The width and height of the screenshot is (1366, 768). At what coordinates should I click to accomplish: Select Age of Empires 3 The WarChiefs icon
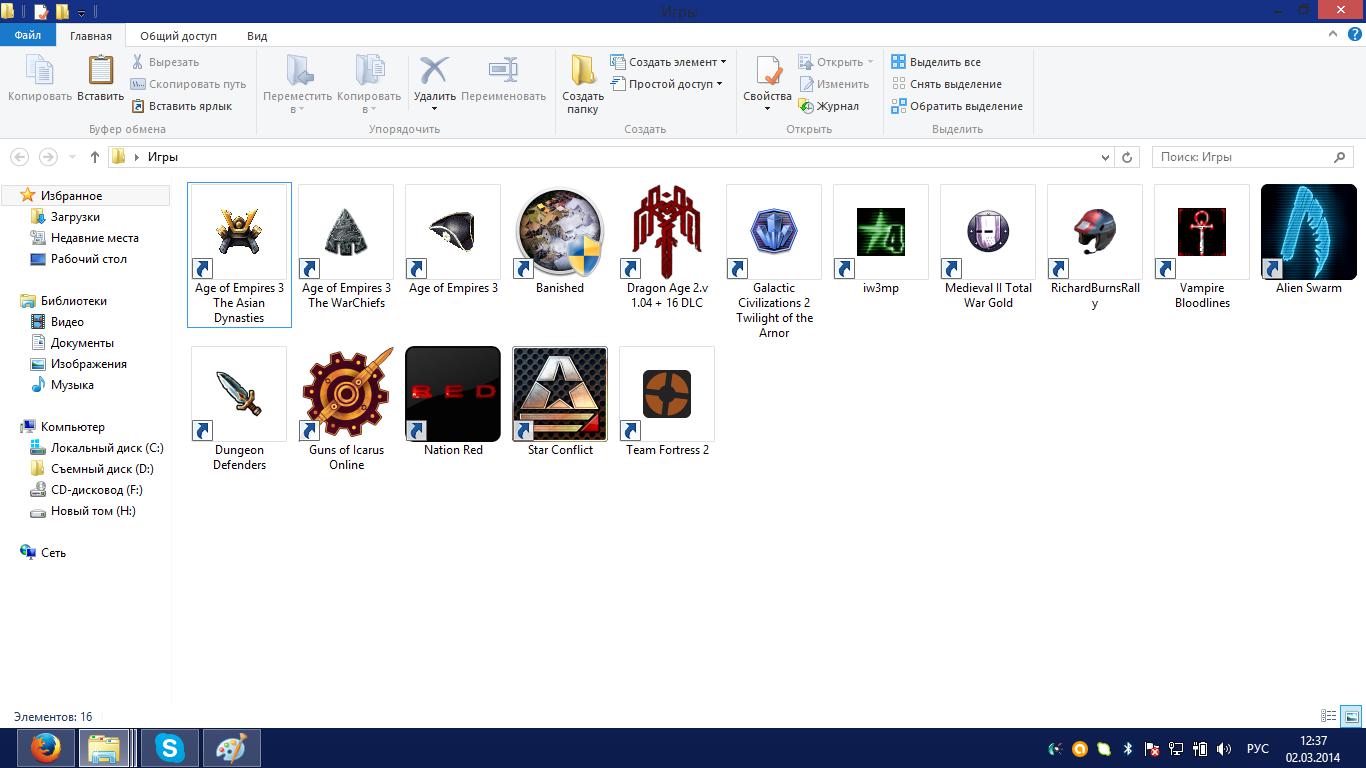coord(346,232)
